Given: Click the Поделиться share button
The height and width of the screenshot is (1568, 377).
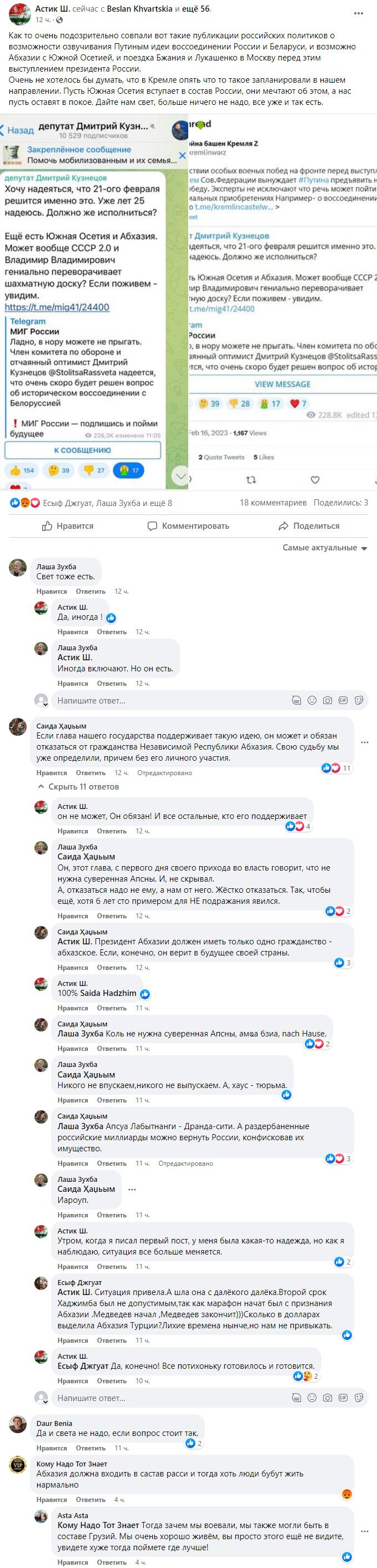Looking at the screenshot, I should point(309,526).
